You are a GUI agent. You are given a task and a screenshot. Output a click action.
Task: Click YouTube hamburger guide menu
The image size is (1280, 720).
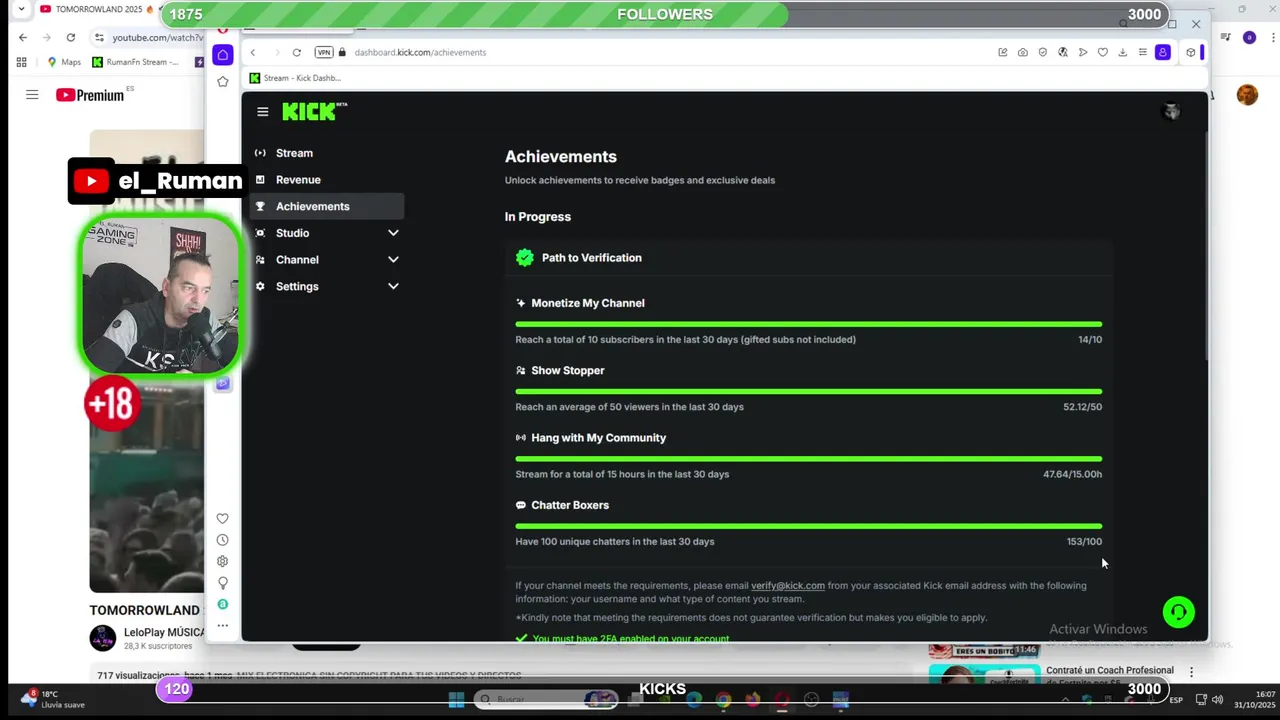32,95
